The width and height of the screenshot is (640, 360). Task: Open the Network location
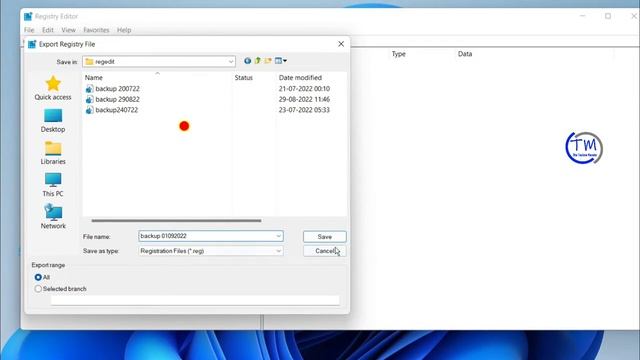click(x=53, y=217)
